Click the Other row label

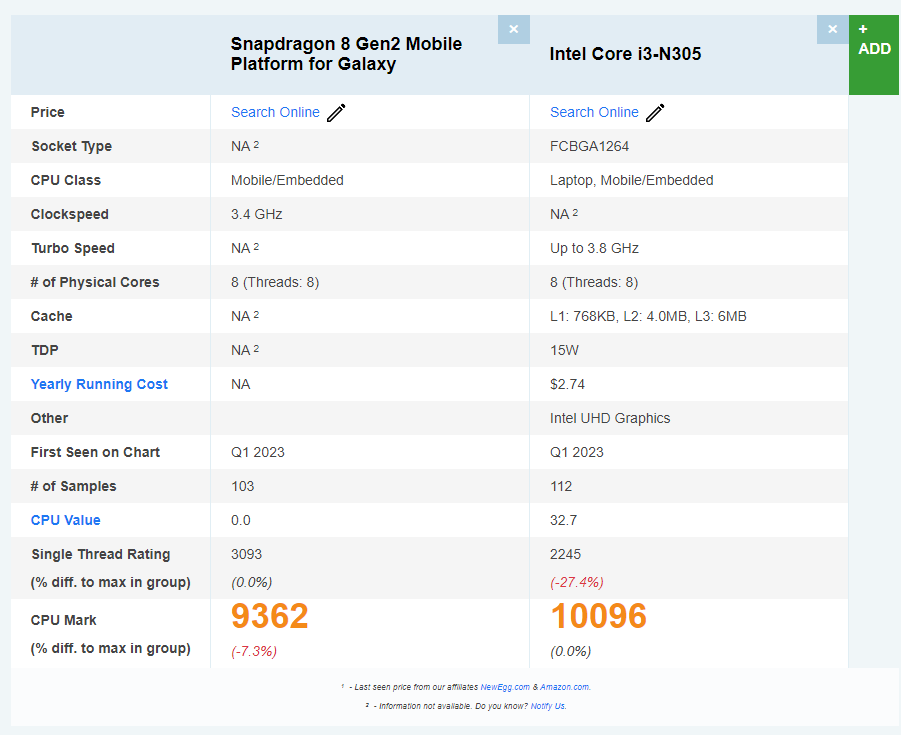pyautogui.click(x=49, y=418)
